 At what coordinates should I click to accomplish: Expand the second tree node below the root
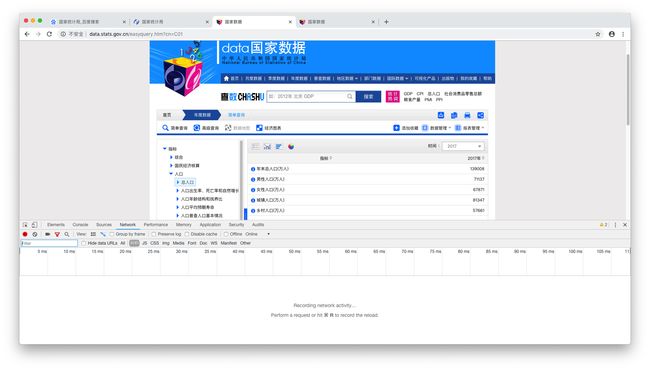tap(171, 165)
